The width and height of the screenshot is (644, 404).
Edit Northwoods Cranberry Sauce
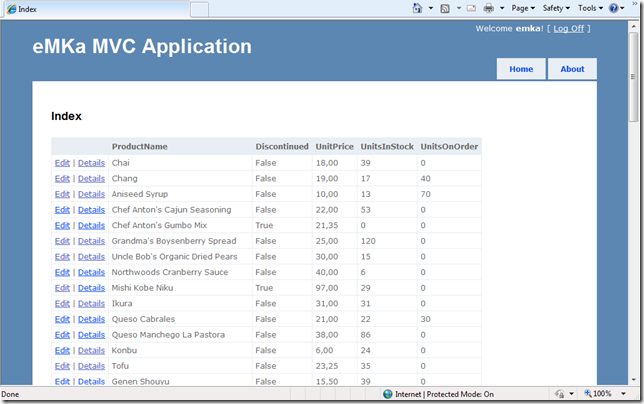[x=62, y=272]
